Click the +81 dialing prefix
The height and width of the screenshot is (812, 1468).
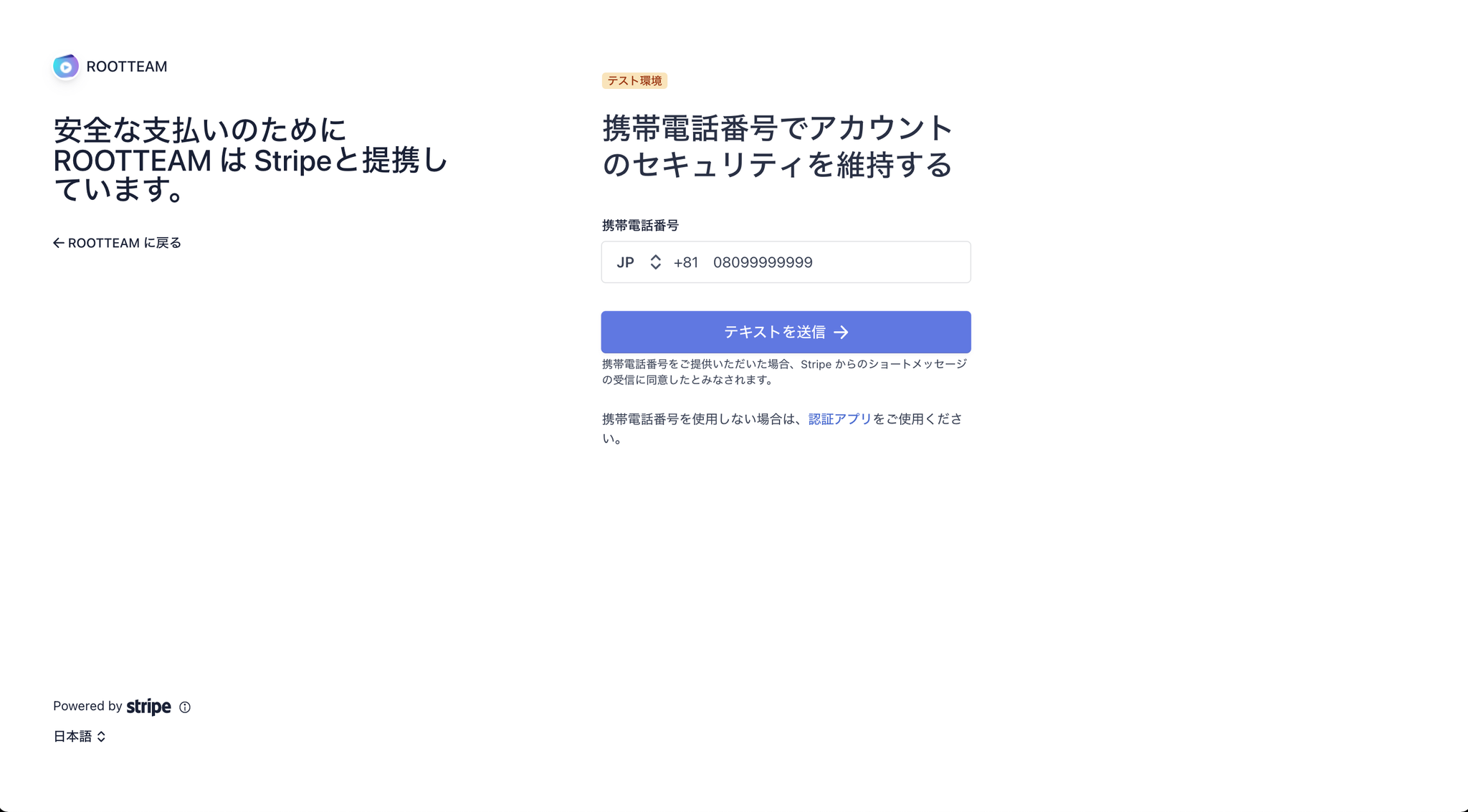(686, 262)
